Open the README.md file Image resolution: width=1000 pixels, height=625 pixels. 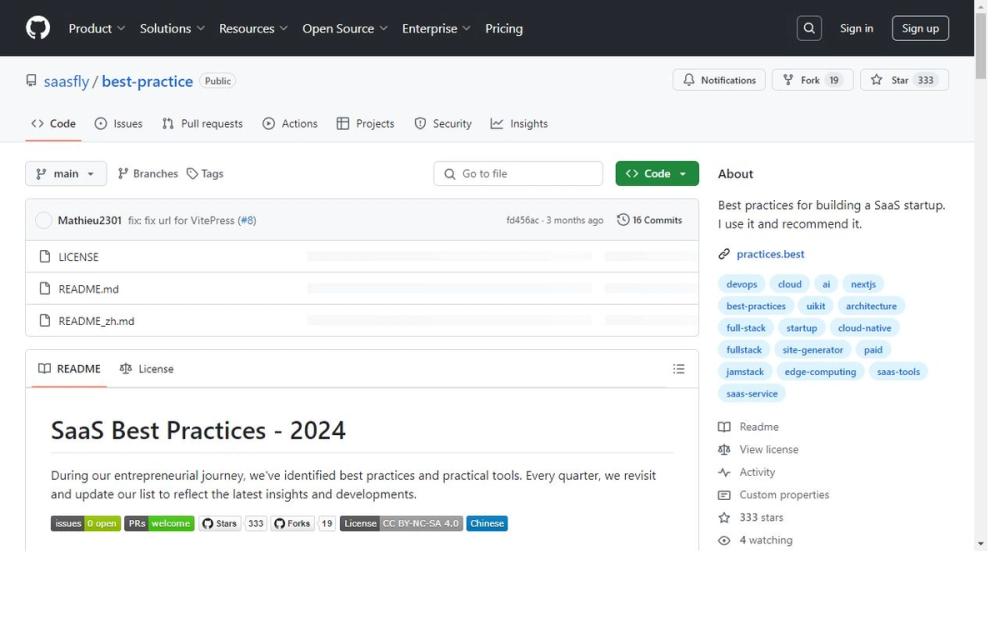(x=89, y=289)
